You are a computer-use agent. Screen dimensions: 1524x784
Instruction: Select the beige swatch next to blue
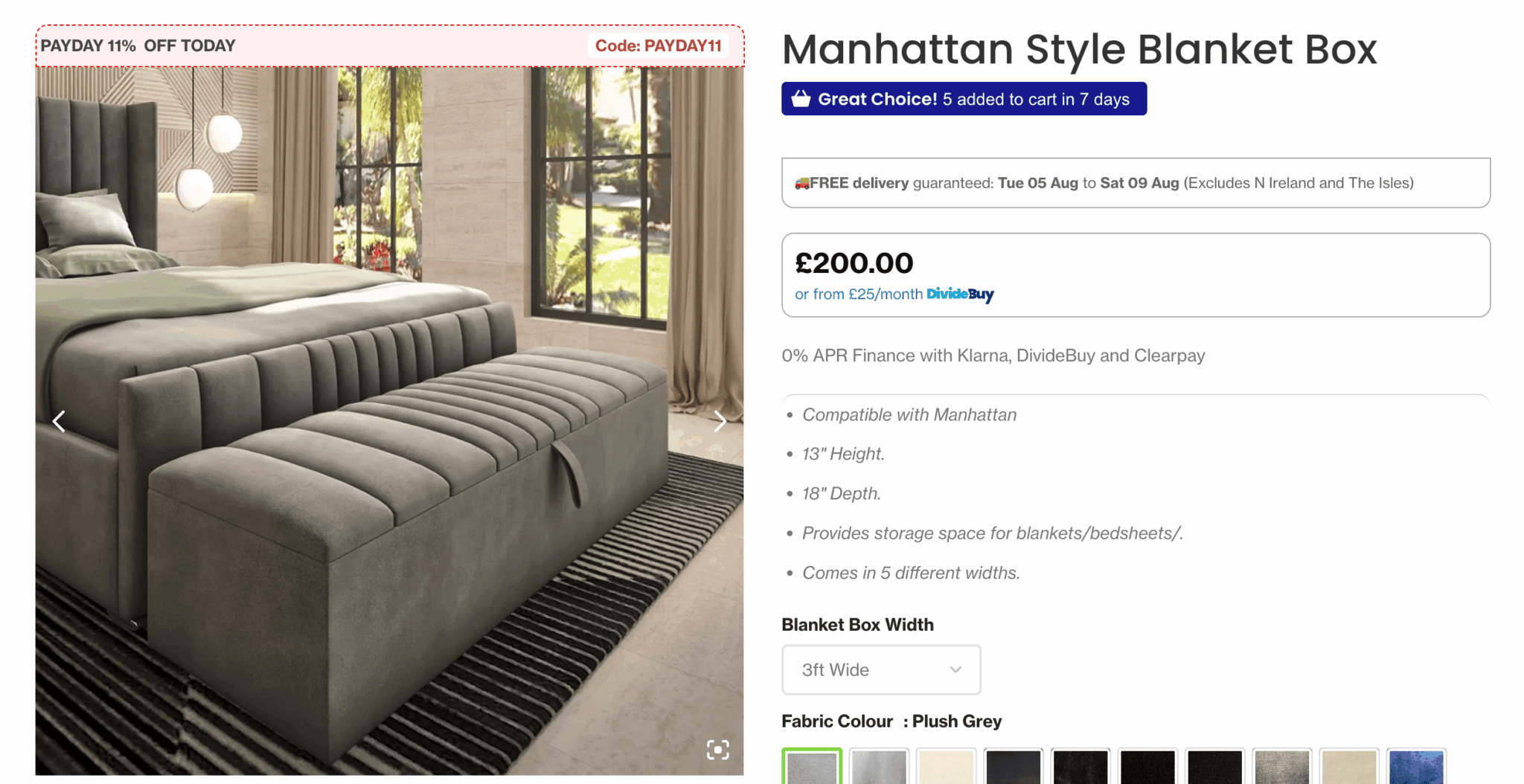[1349, 766]
